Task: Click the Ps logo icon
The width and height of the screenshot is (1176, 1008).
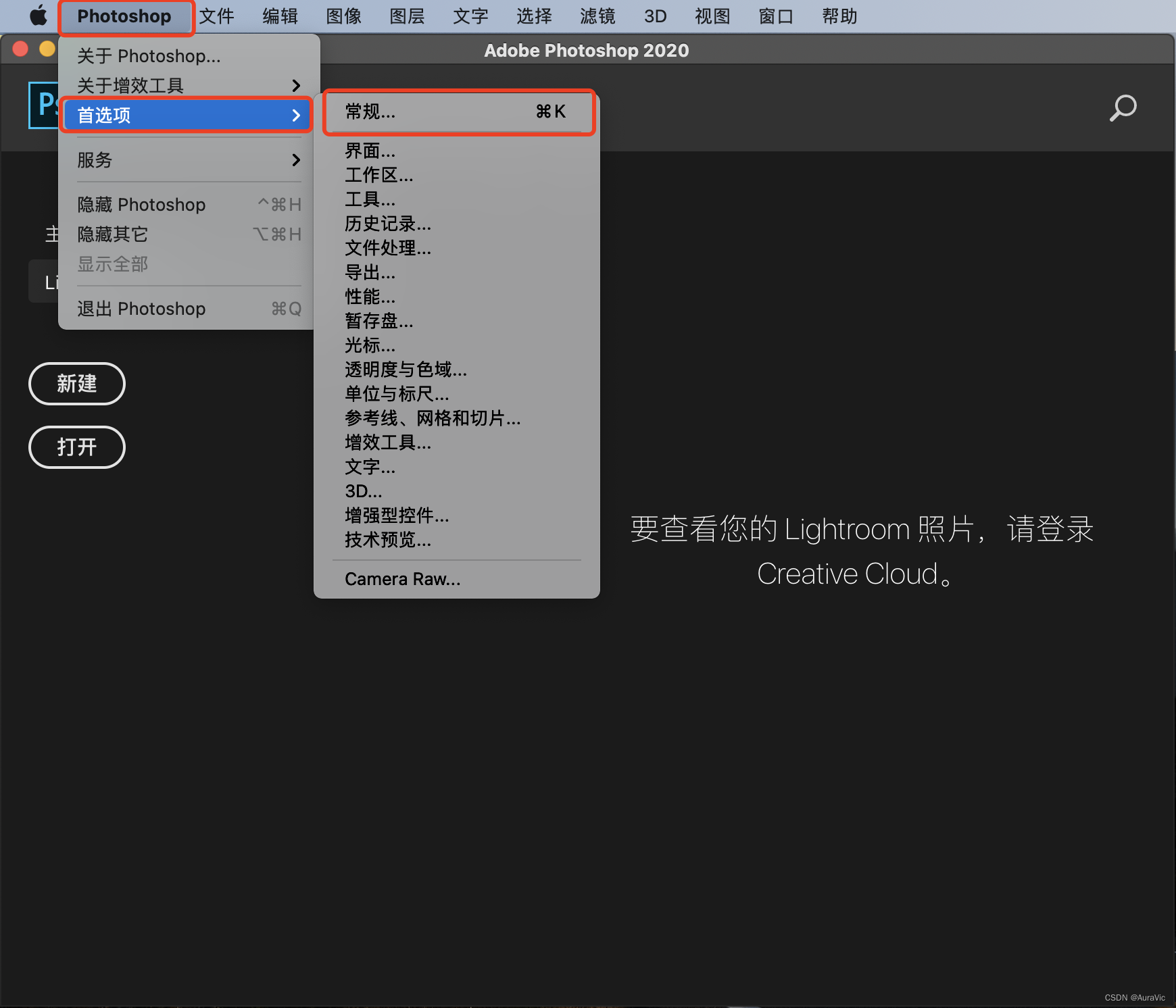Action: click(44, 105)
